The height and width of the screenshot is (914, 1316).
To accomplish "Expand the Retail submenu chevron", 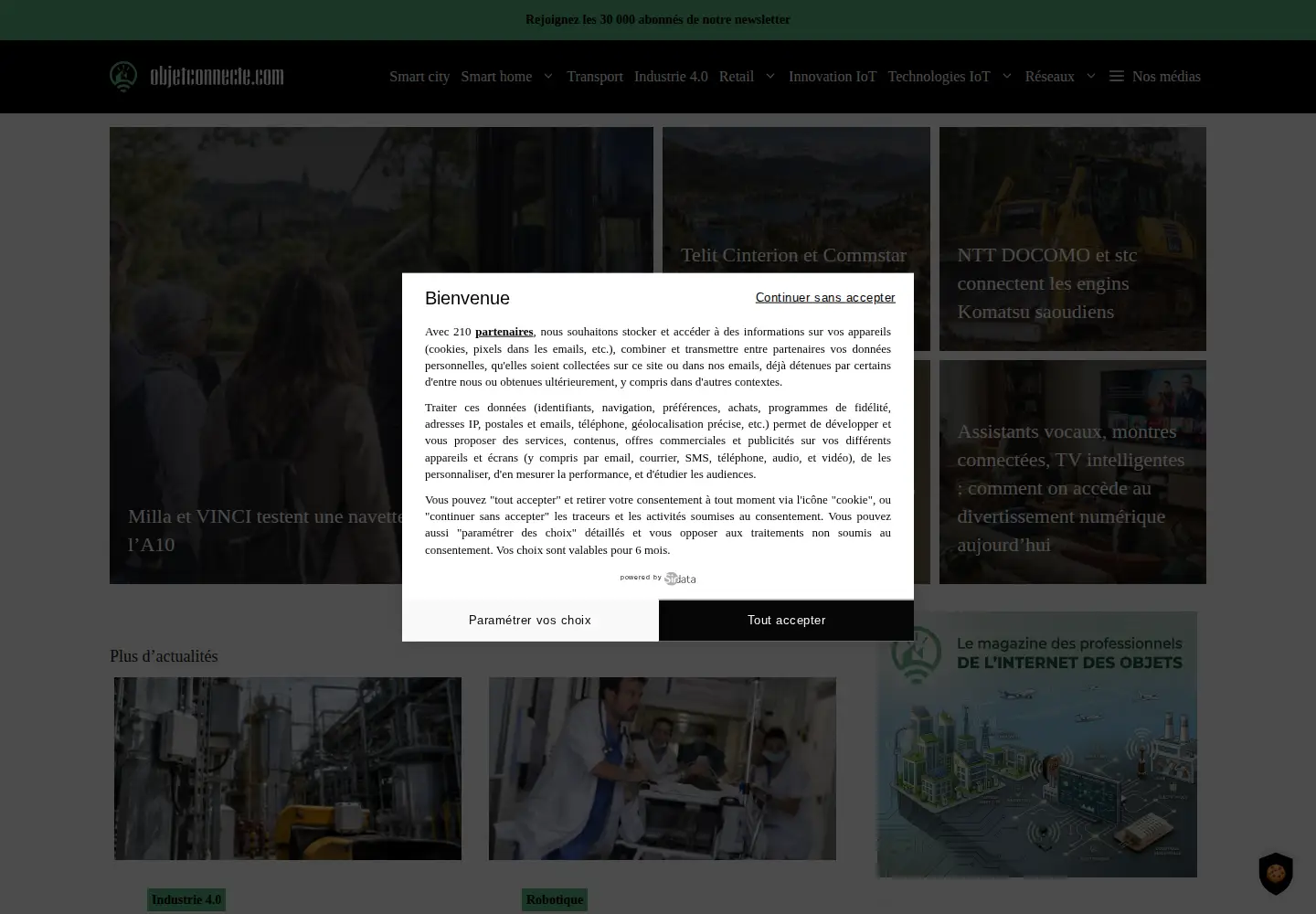I will (769, 77).
